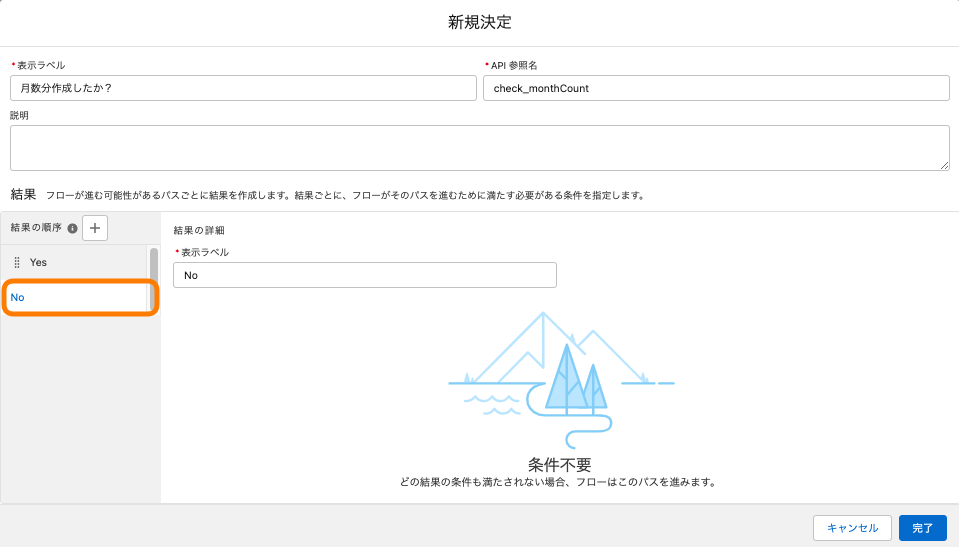The image size is (959, 547).
Task: Click the 結果の順序 label
Action: [36, 228]
